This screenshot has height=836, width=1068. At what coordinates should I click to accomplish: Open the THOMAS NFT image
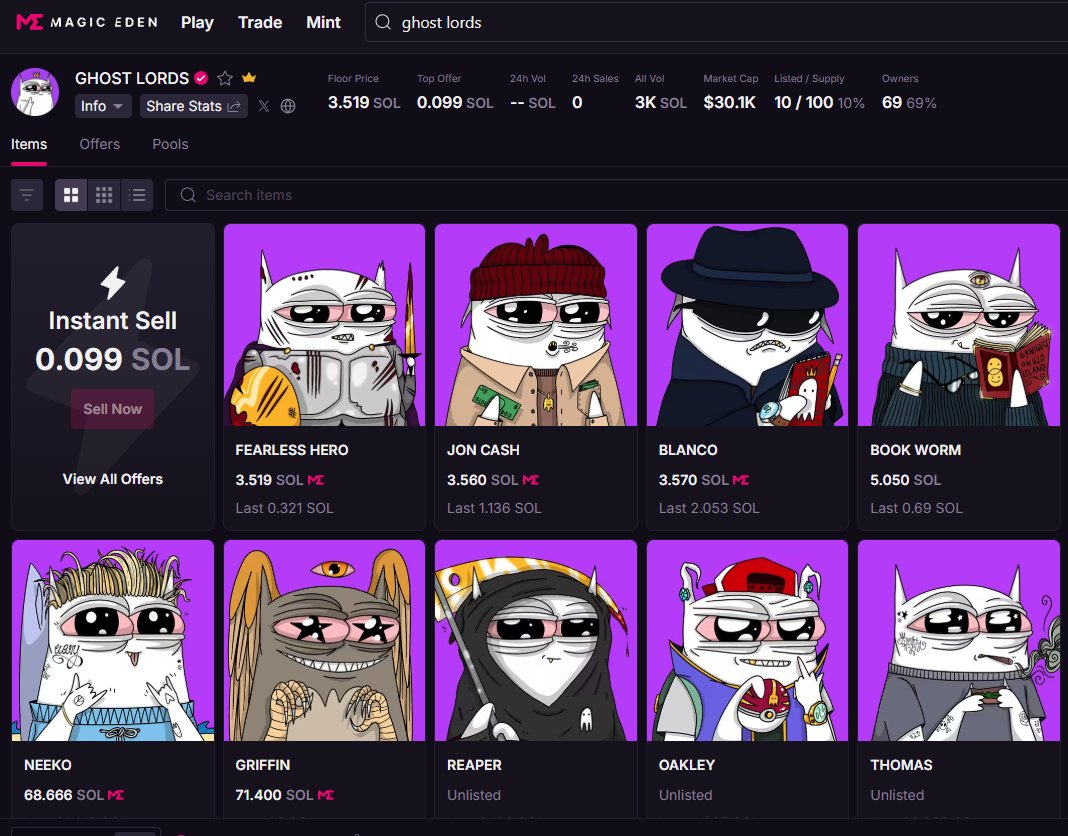959,640
